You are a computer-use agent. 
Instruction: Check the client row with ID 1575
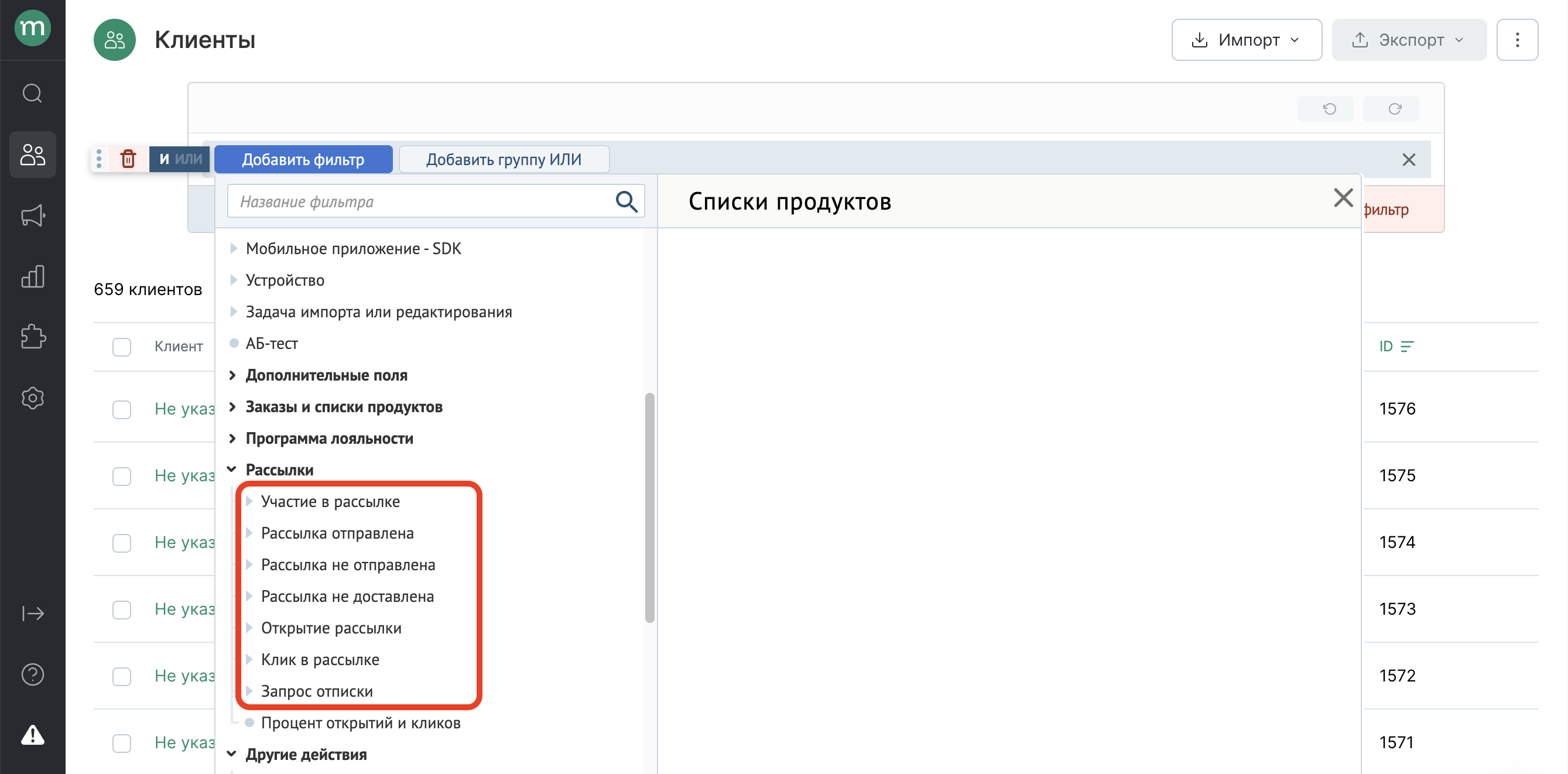(x=122, y=476)
